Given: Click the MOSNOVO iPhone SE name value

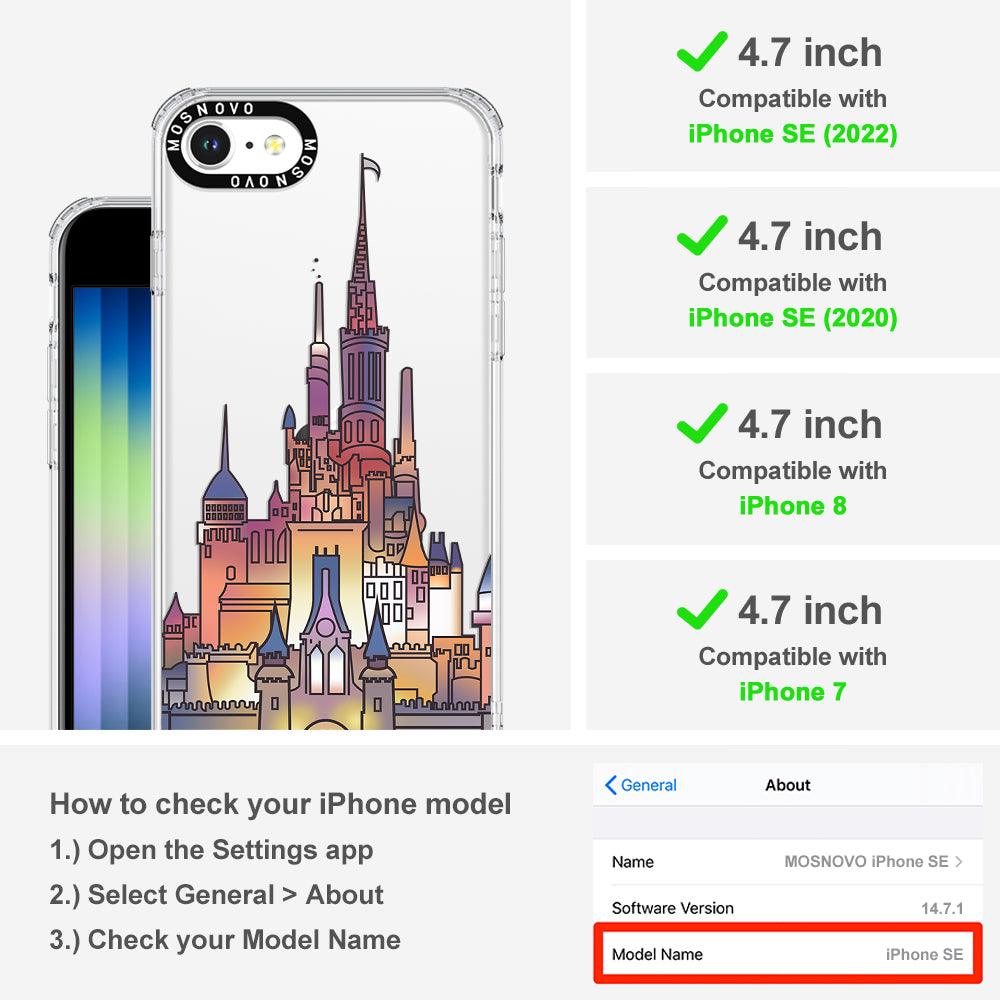Looking at the screenshot, I should pos(866,862).
